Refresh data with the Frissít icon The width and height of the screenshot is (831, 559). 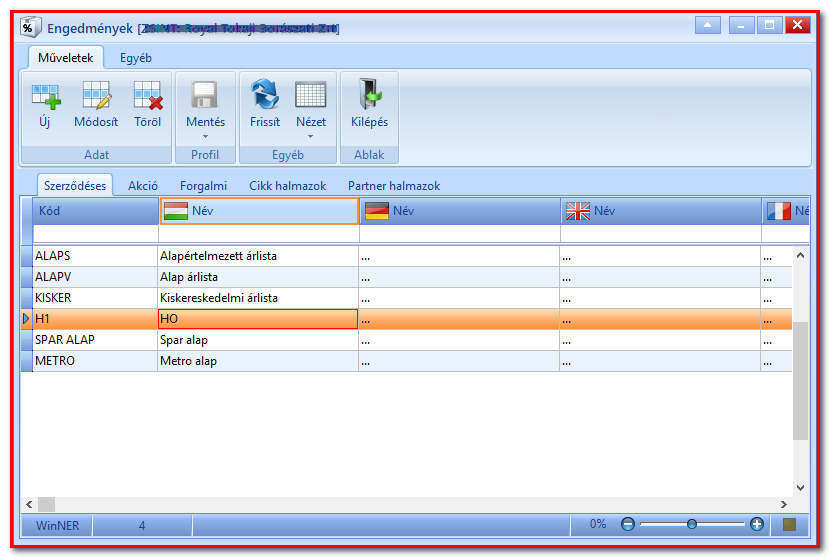264,94
